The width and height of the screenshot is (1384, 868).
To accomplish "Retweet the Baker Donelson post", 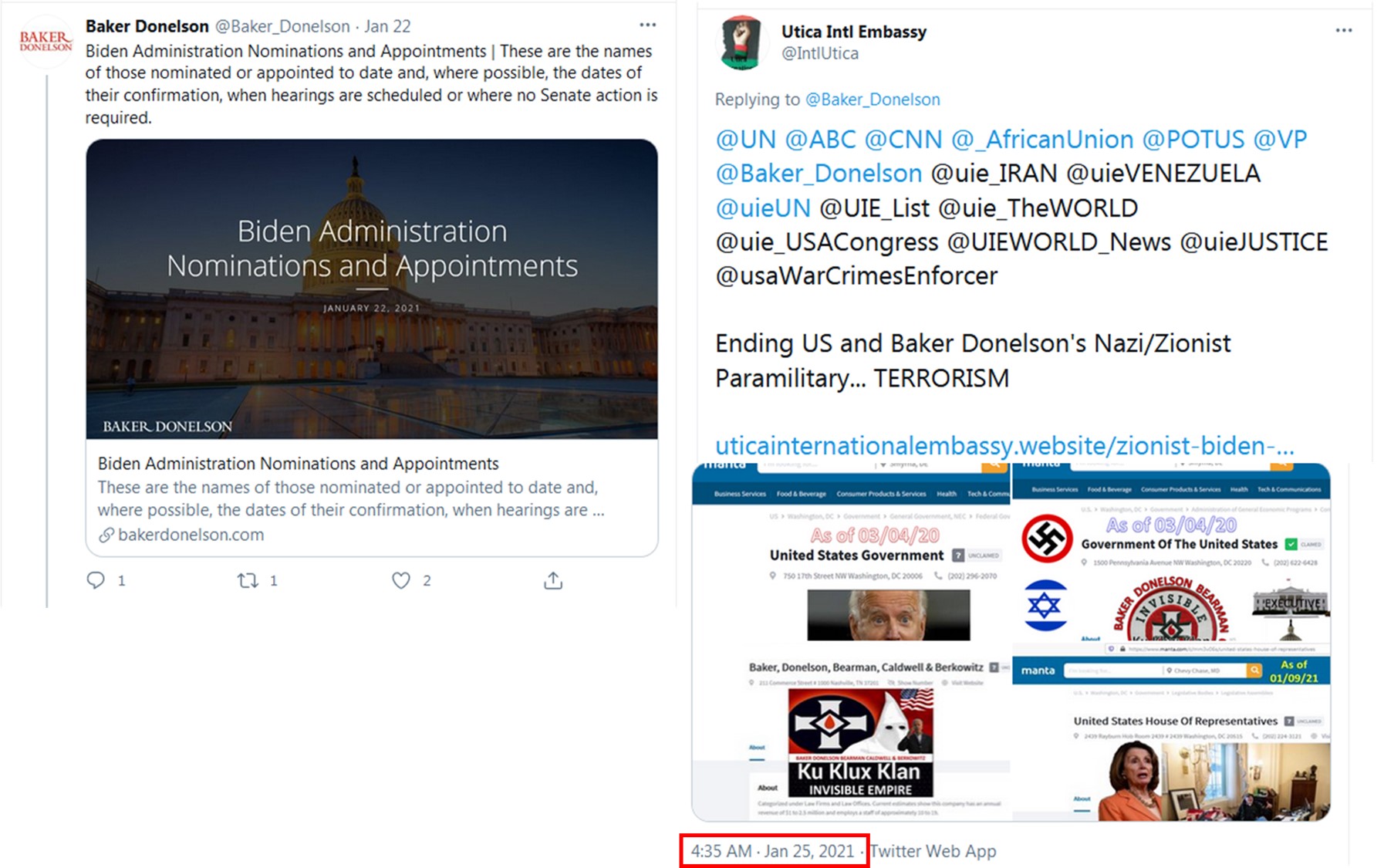I will [248, 580].
